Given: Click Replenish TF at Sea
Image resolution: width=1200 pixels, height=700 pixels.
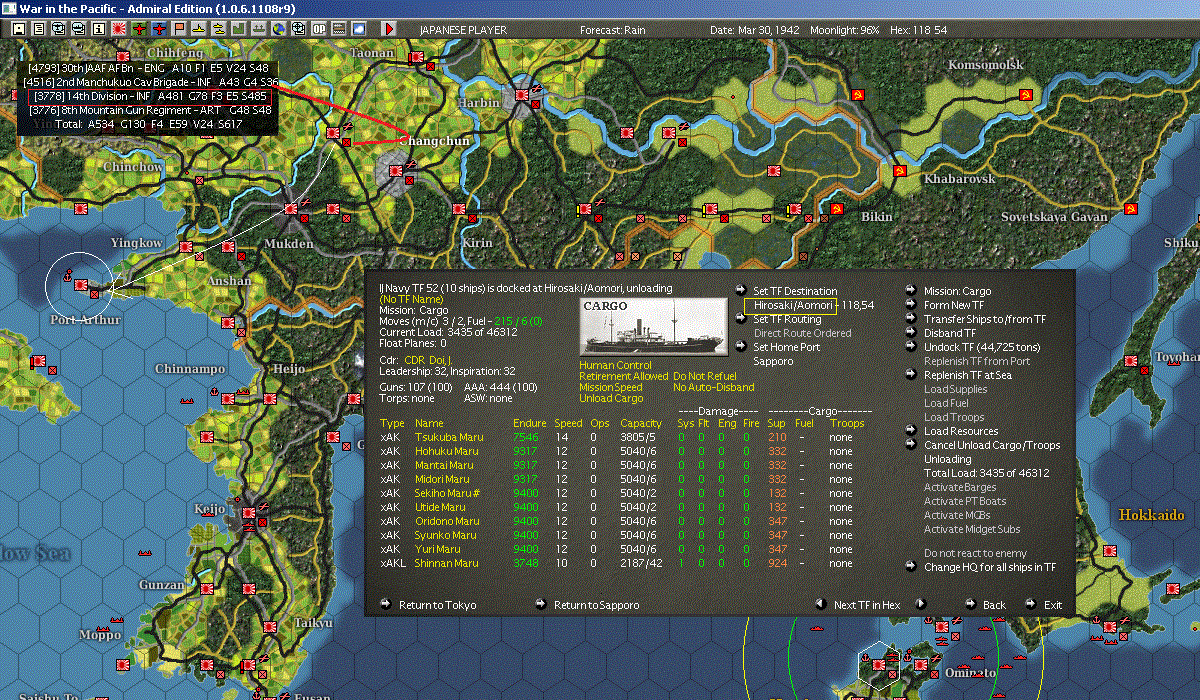Looking at the screenshot, I should tap(967, 375).
